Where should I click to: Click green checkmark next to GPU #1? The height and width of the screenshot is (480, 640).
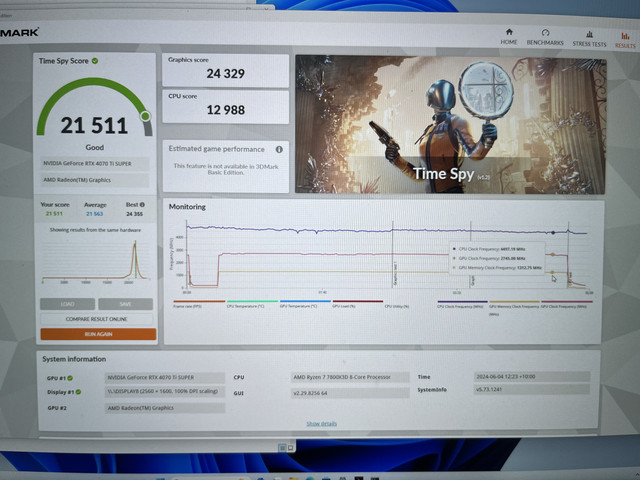(70, 378)
